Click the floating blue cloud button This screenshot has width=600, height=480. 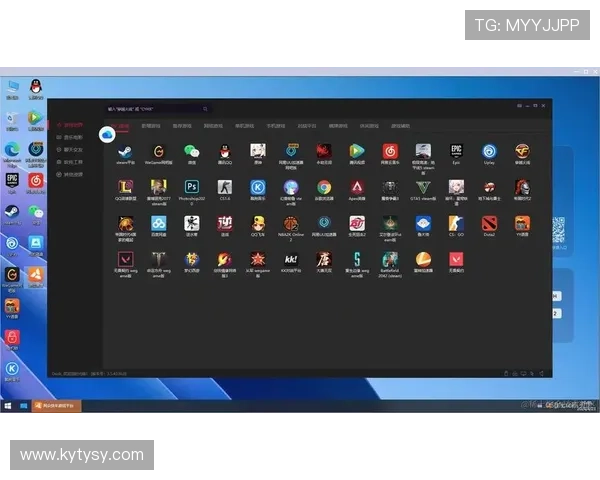tap(107, 134)
